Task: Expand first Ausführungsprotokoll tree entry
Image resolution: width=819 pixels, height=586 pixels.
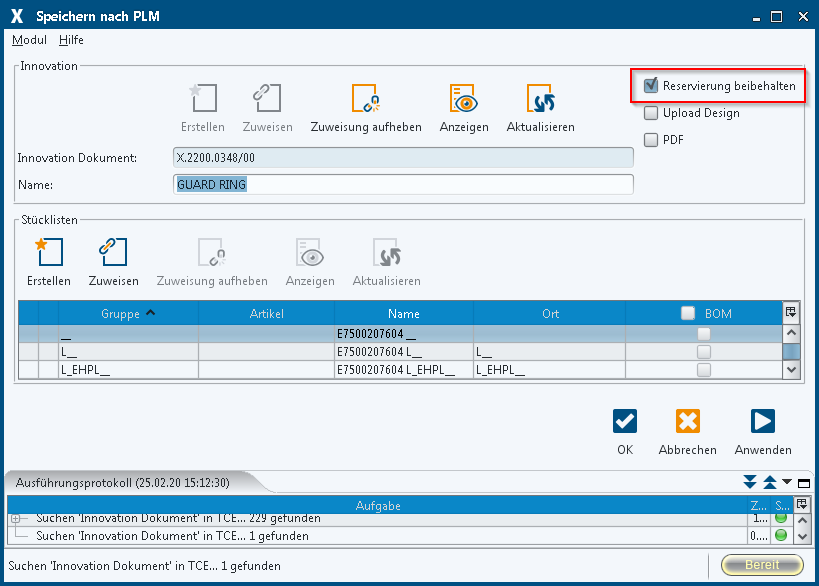Action: 16,519
